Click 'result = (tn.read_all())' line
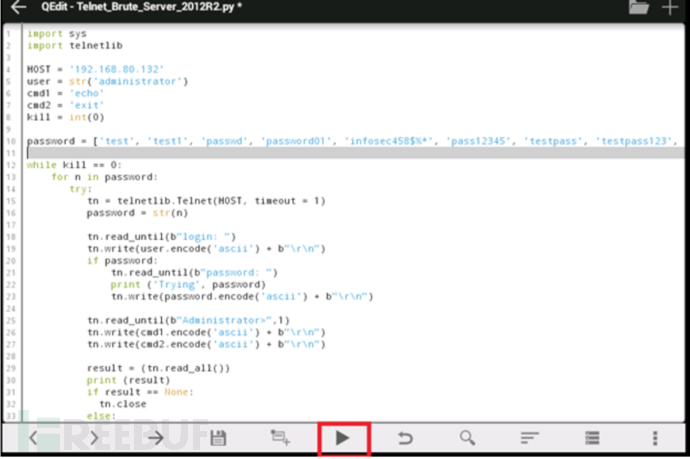690x459 pixels. tap(158, 368)
